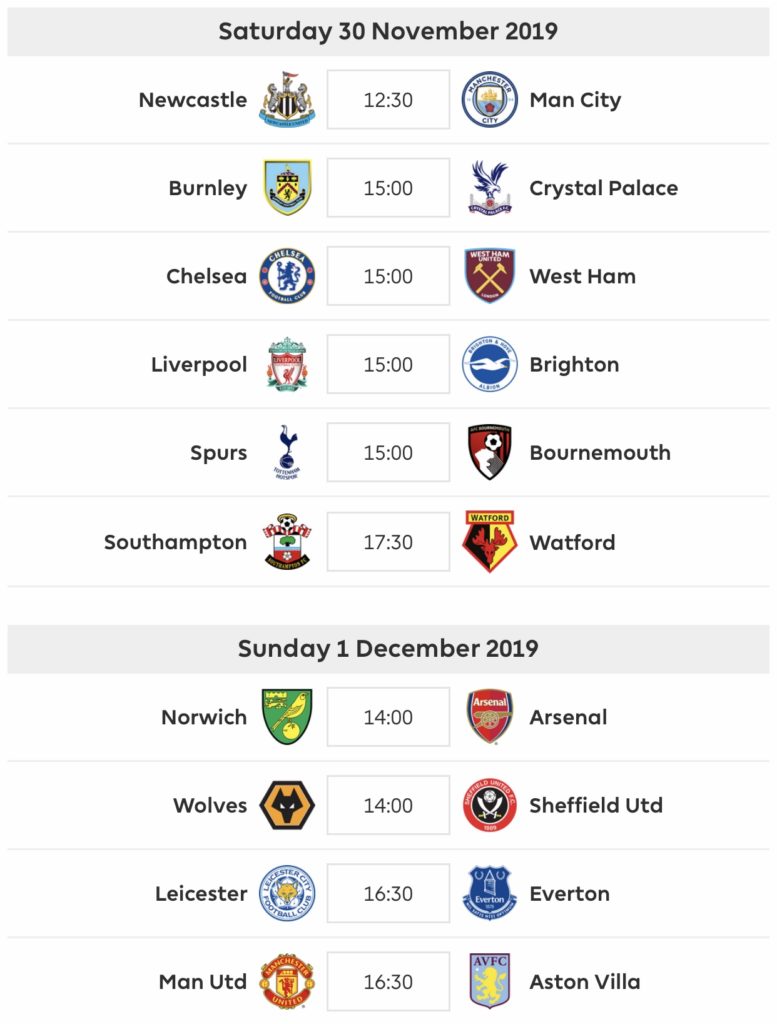Click the Bournemouth team name
This screenshot has height=1024, width=777.
(x=600, y=452)
